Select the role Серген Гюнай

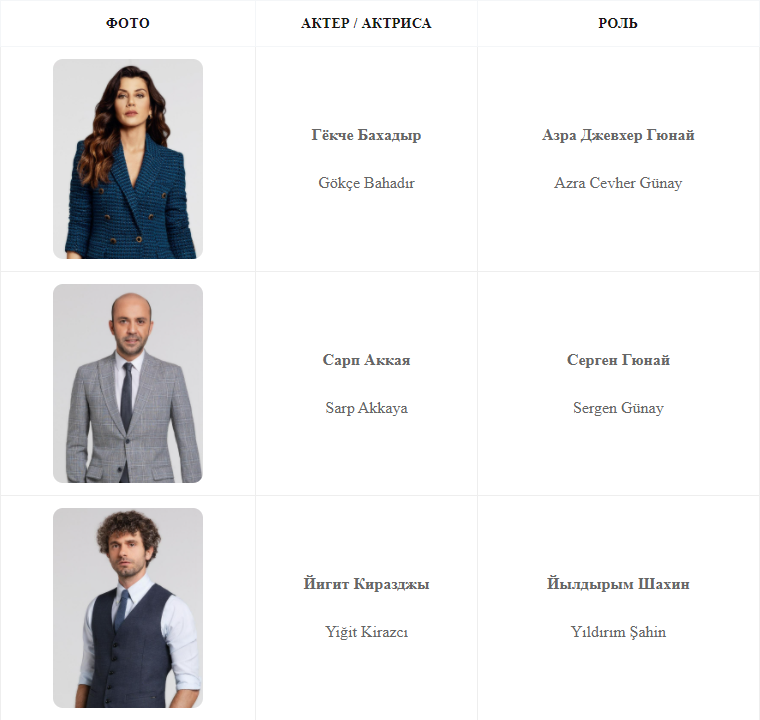tap(618, 360)
